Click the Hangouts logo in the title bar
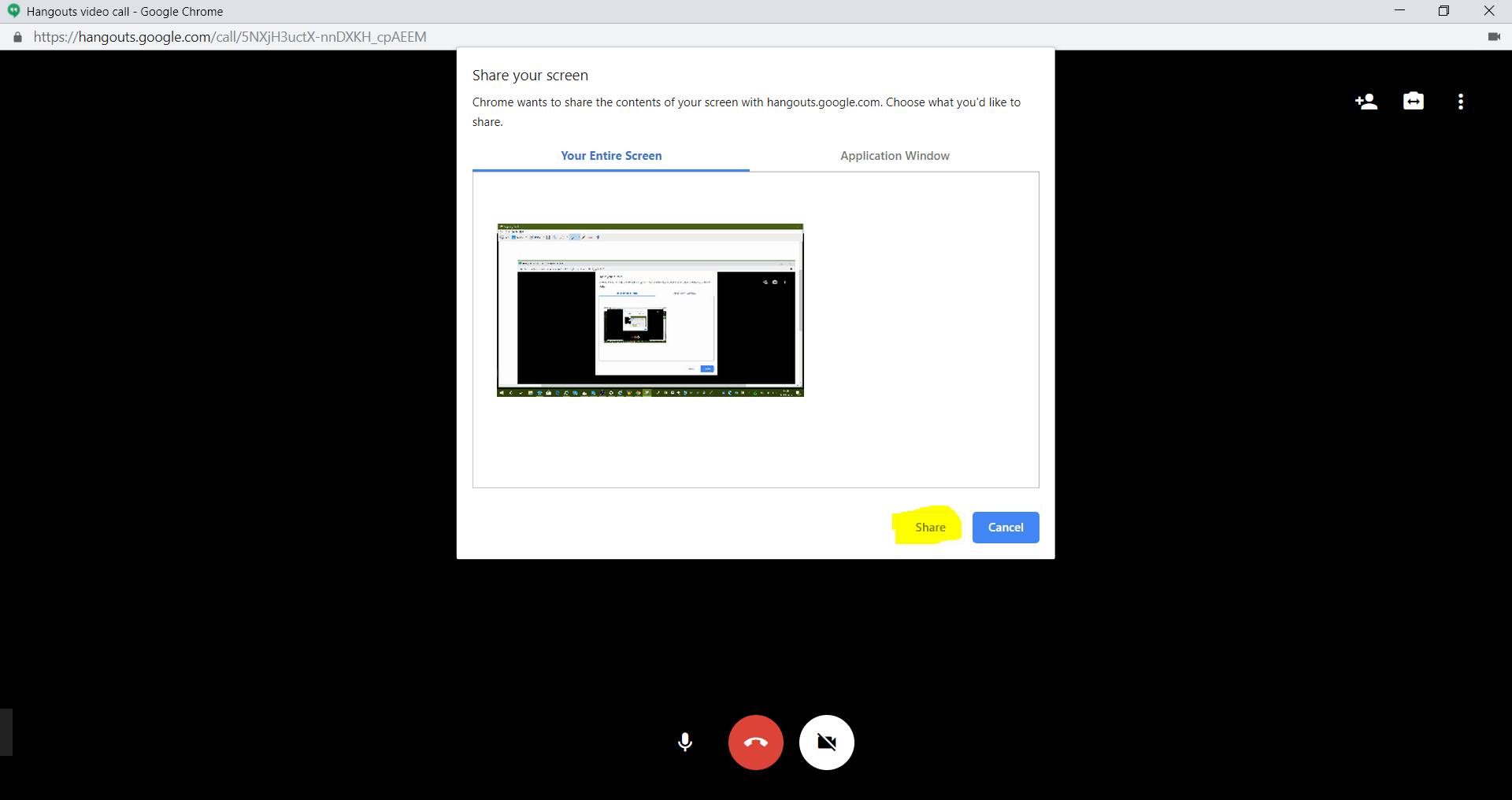This screenshot has height=800, width=1512. click(13, 11)
